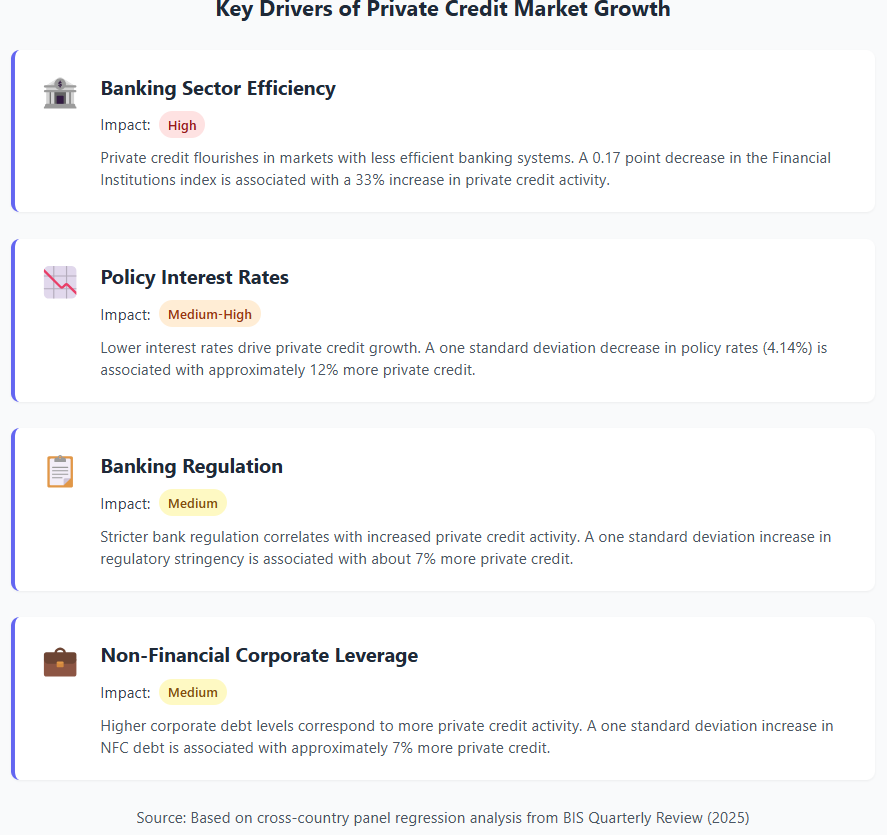Click the Impact label in the Policy Interest Rates card
The image size is (887, 835).
[126, 314]
